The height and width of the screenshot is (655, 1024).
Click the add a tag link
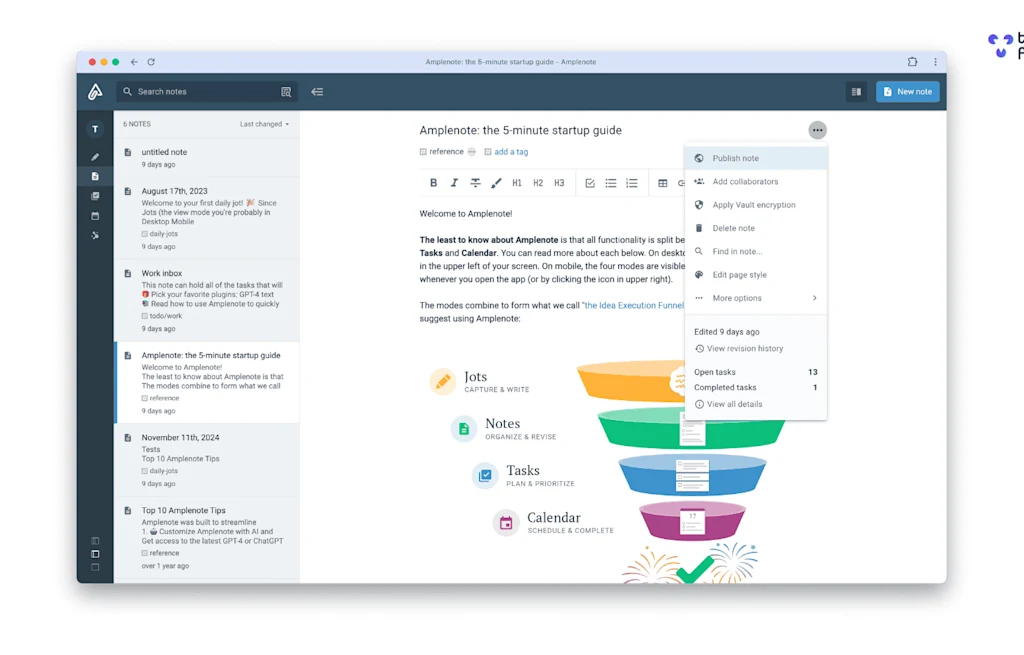coord(510,152)
